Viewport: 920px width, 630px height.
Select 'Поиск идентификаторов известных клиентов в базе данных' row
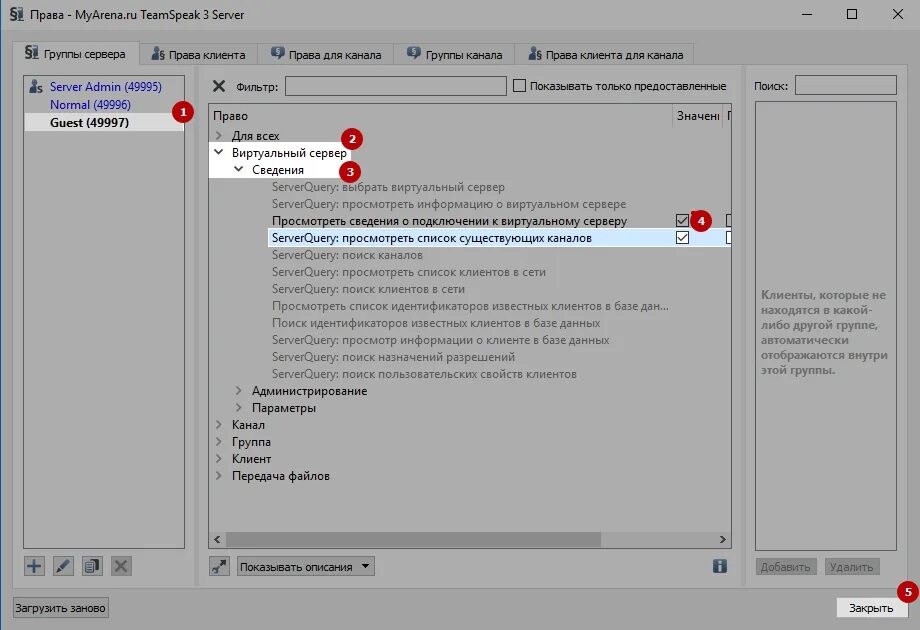(x=436, y=323)
